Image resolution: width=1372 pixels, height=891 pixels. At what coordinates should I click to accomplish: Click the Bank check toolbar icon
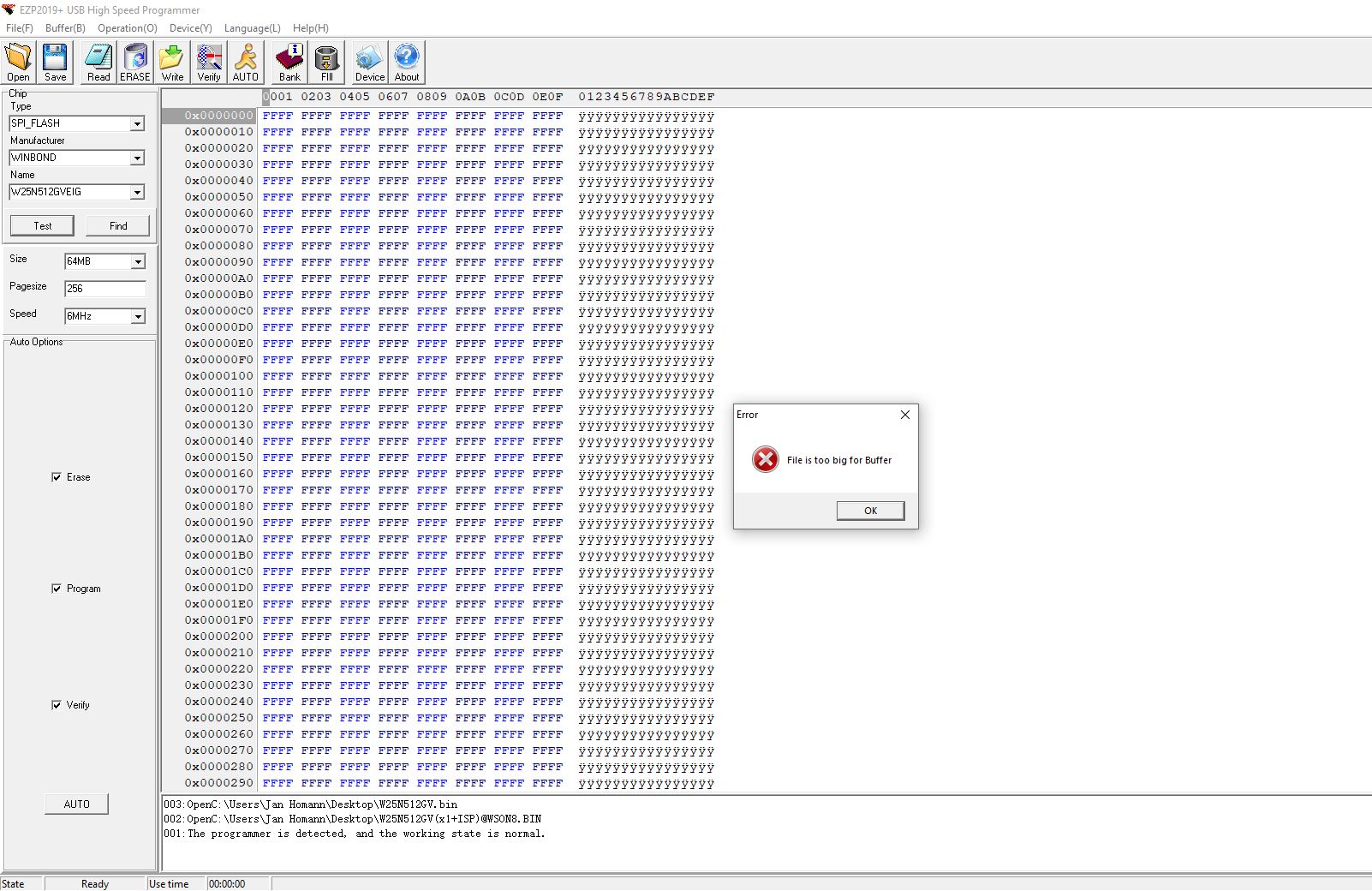[x=289, y=63]
